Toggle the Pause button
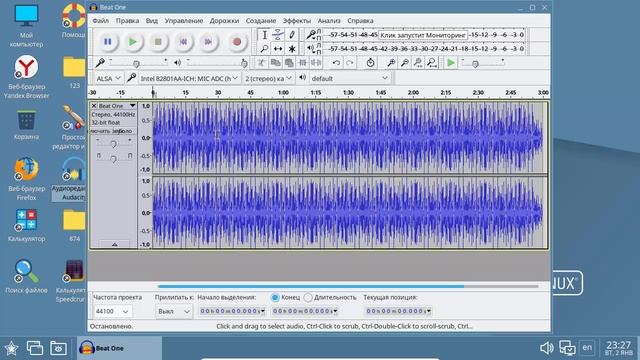Viewport: 640px width, 360px height. [108, 42]
